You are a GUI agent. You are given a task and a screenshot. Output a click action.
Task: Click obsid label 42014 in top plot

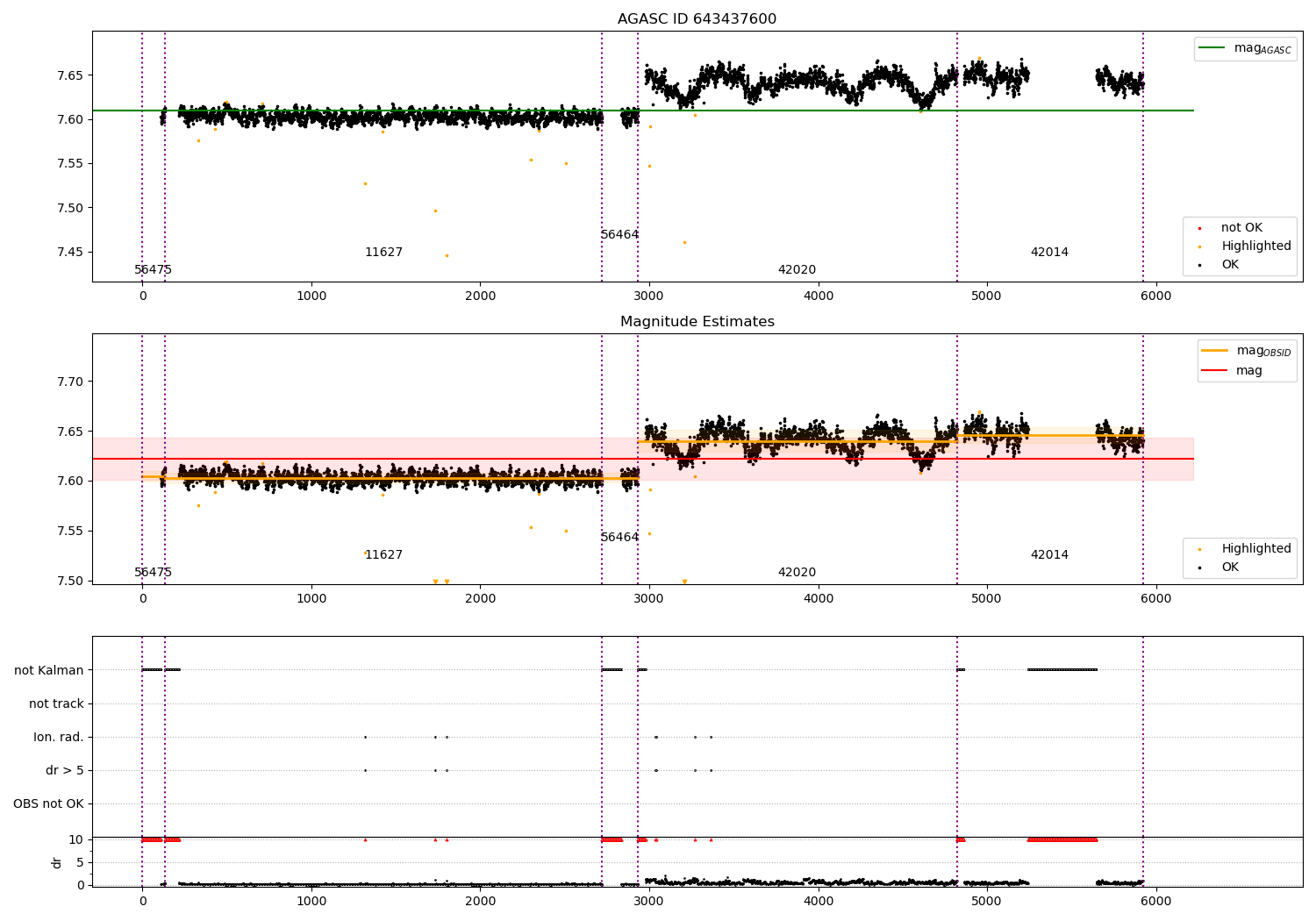1049,253
